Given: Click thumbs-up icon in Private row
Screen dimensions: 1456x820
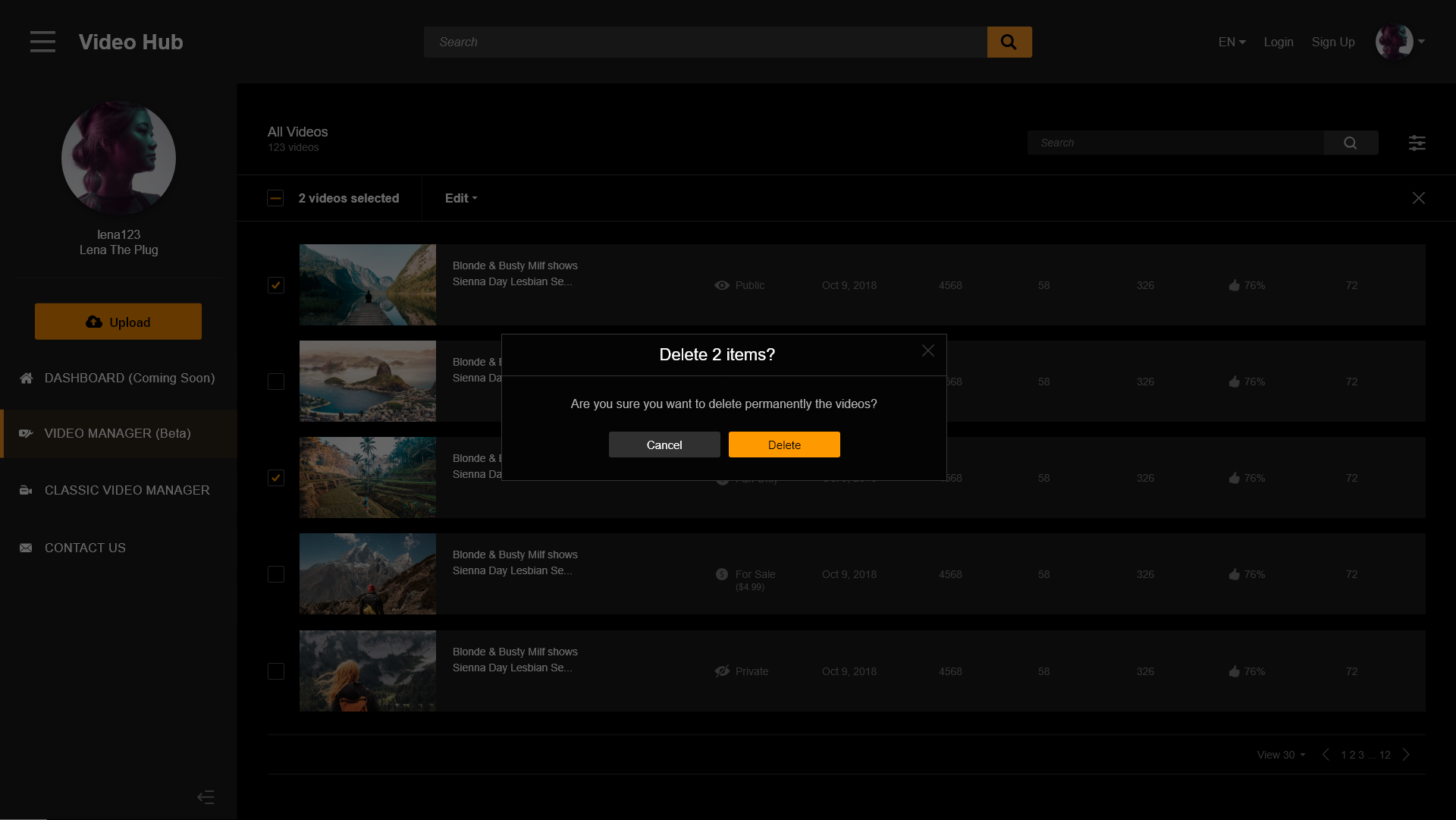Looking at the screenshot, I should (x=1235, y=671).
